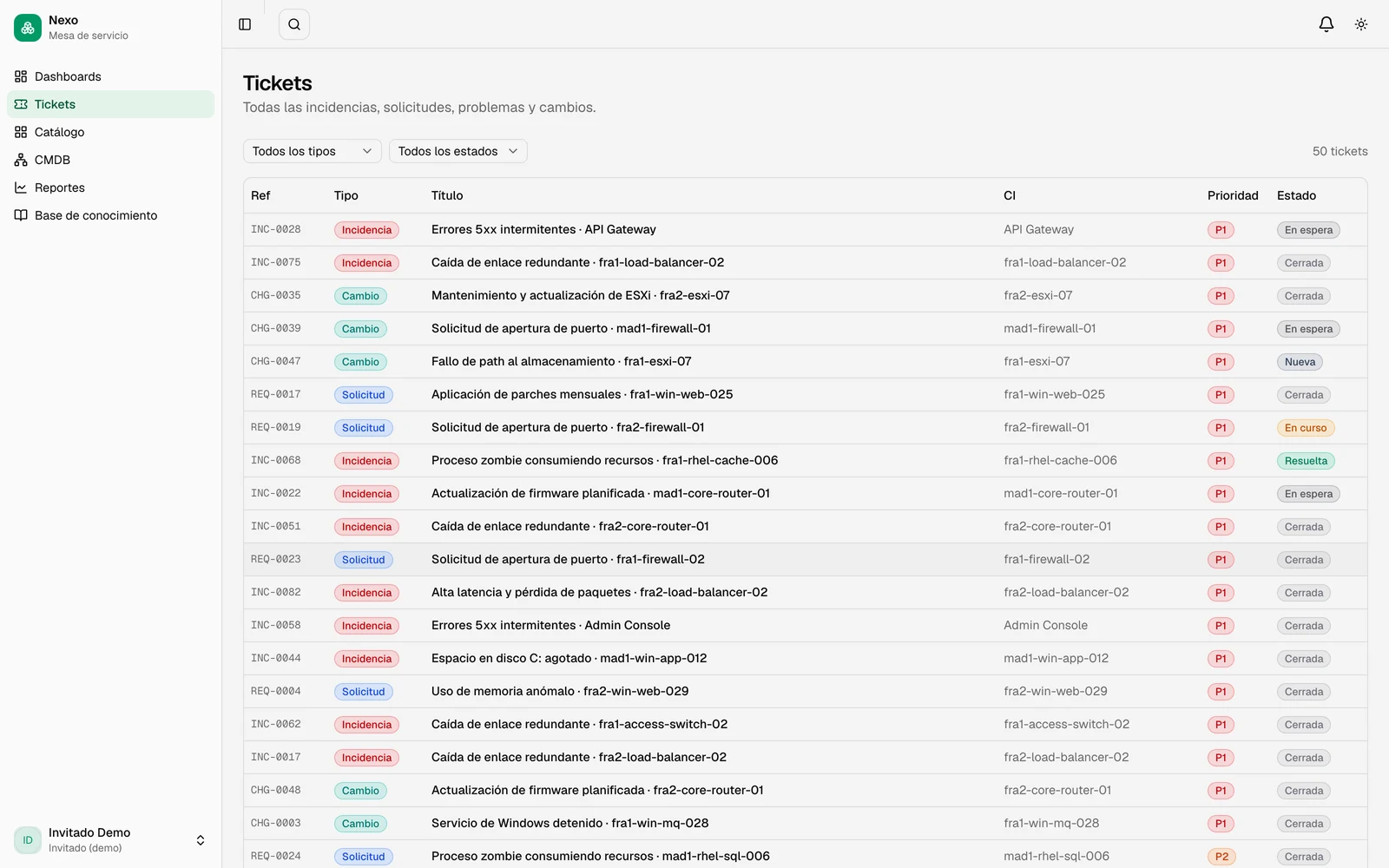Click CI 'fra1-access-switch-02'

pos(1066,725)
